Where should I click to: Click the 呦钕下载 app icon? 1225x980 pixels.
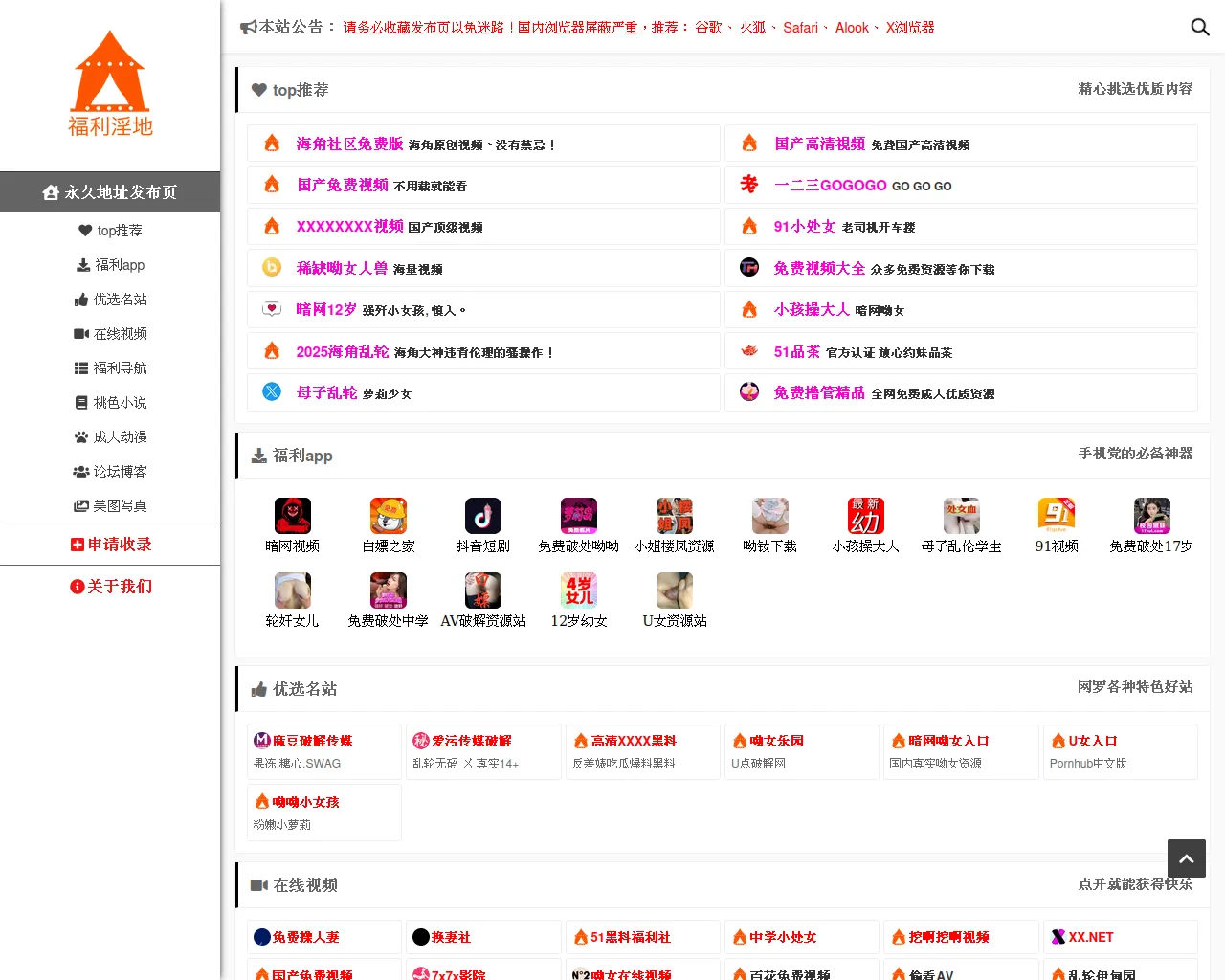[769, 515]
